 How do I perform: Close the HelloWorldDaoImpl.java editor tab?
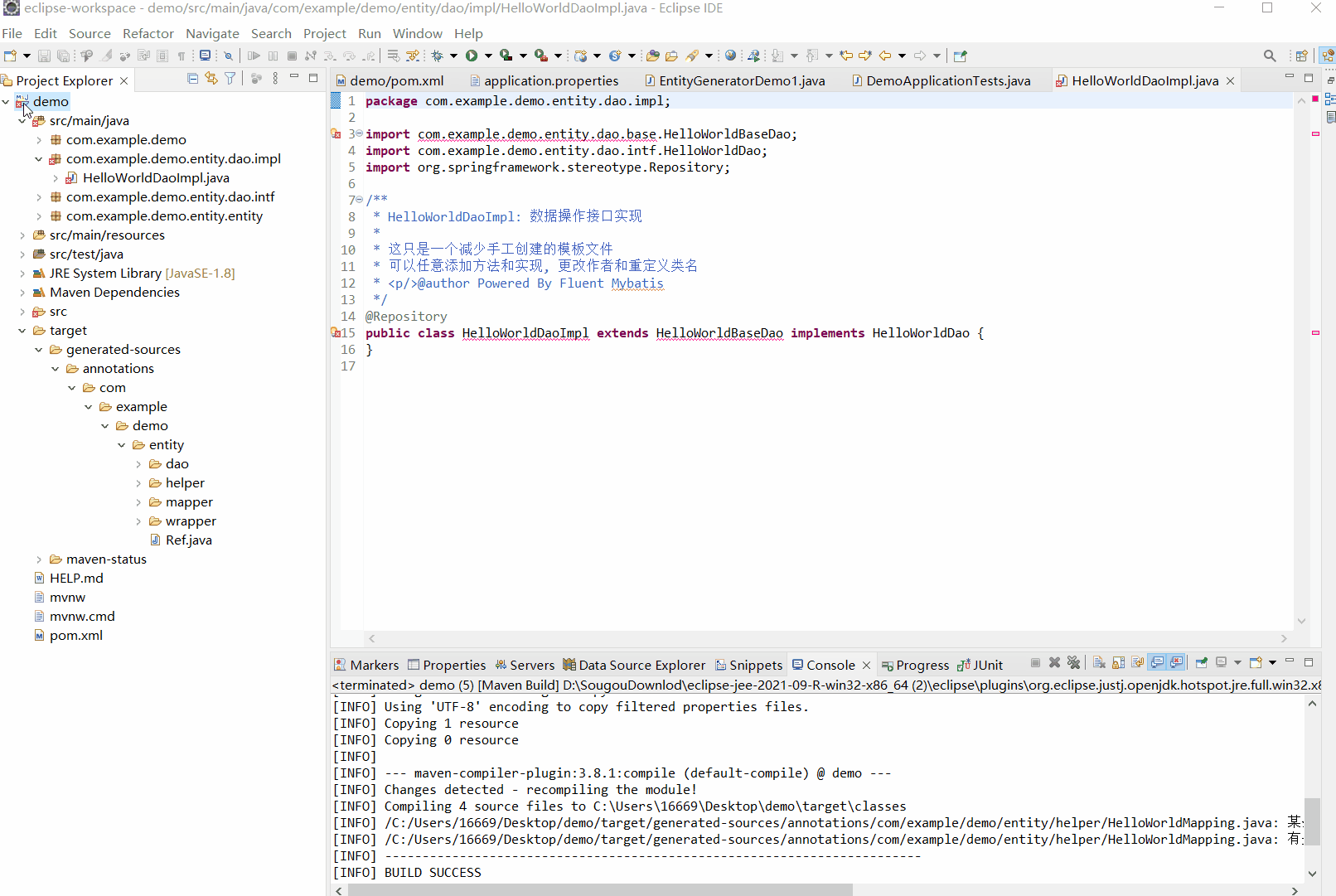[1231, 80]
